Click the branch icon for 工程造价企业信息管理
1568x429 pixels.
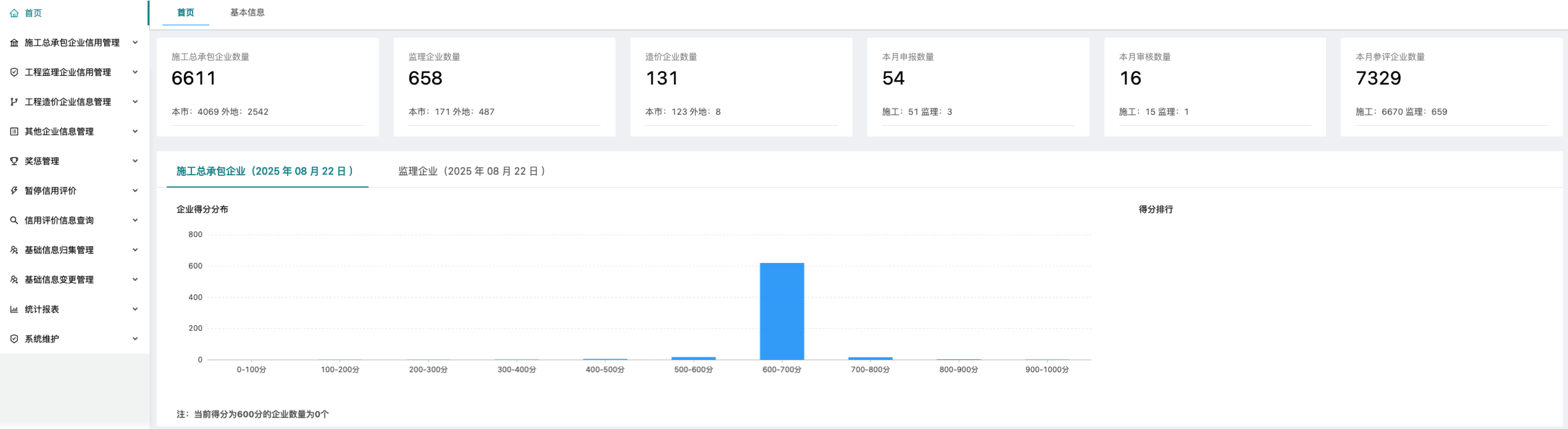14,102
